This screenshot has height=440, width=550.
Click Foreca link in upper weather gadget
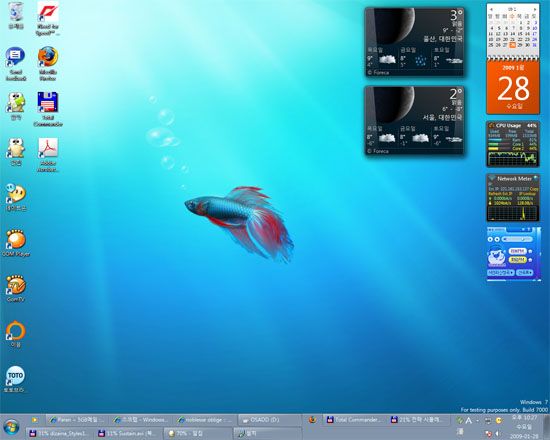[x=378, y=73]
